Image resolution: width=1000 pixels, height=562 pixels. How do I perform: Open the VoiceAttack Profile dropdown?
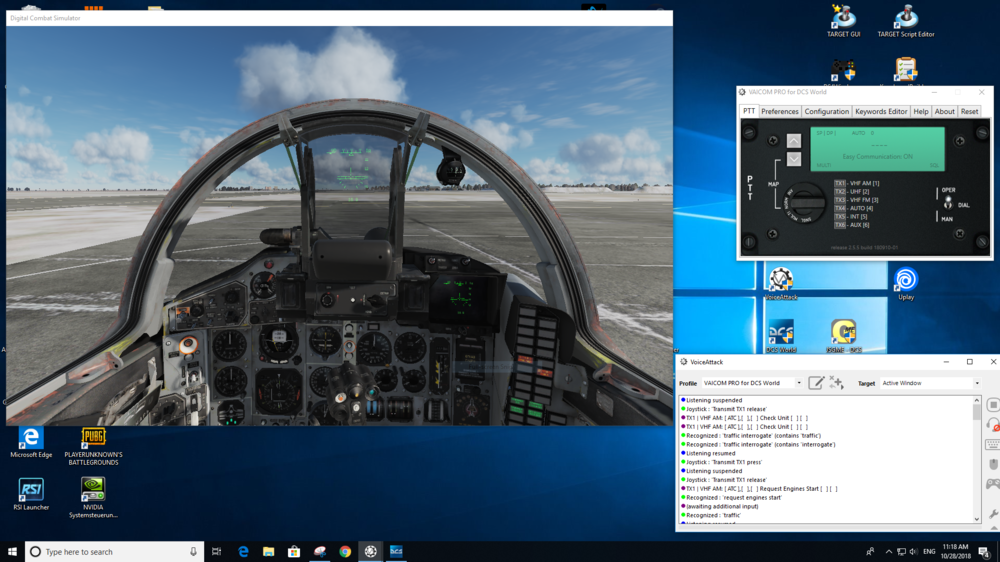752,383
